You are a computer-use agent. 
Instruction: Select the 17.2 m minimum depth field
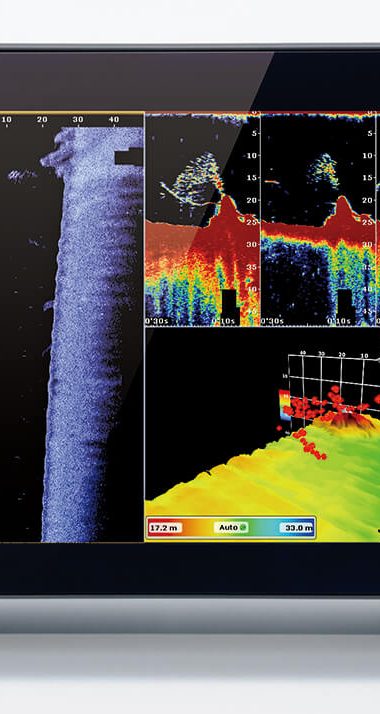coord(164,528)
